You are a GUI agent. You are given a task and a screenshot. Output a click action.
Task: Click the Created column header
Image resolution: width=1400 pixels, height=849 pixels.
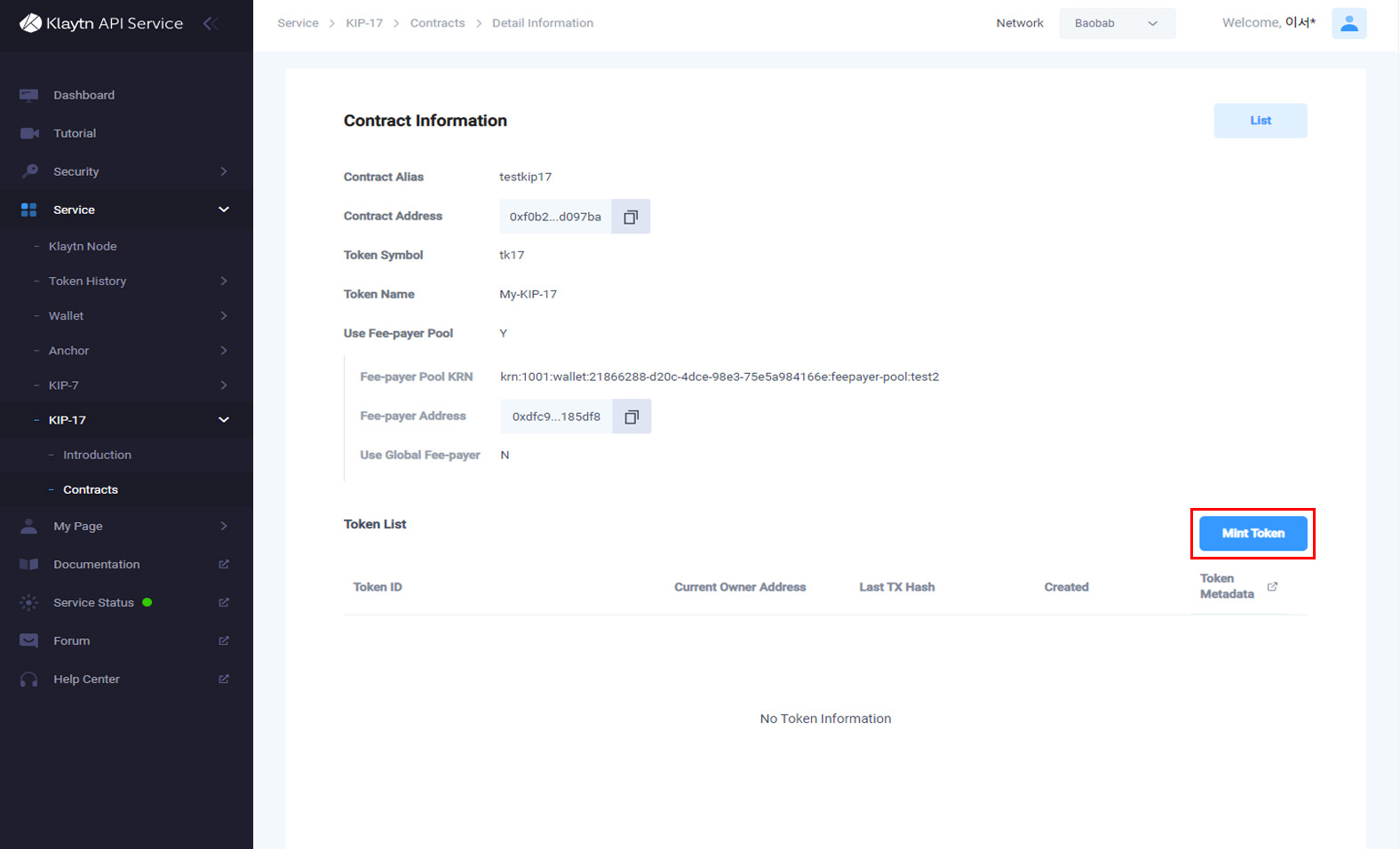click(x=1066, y=587)
